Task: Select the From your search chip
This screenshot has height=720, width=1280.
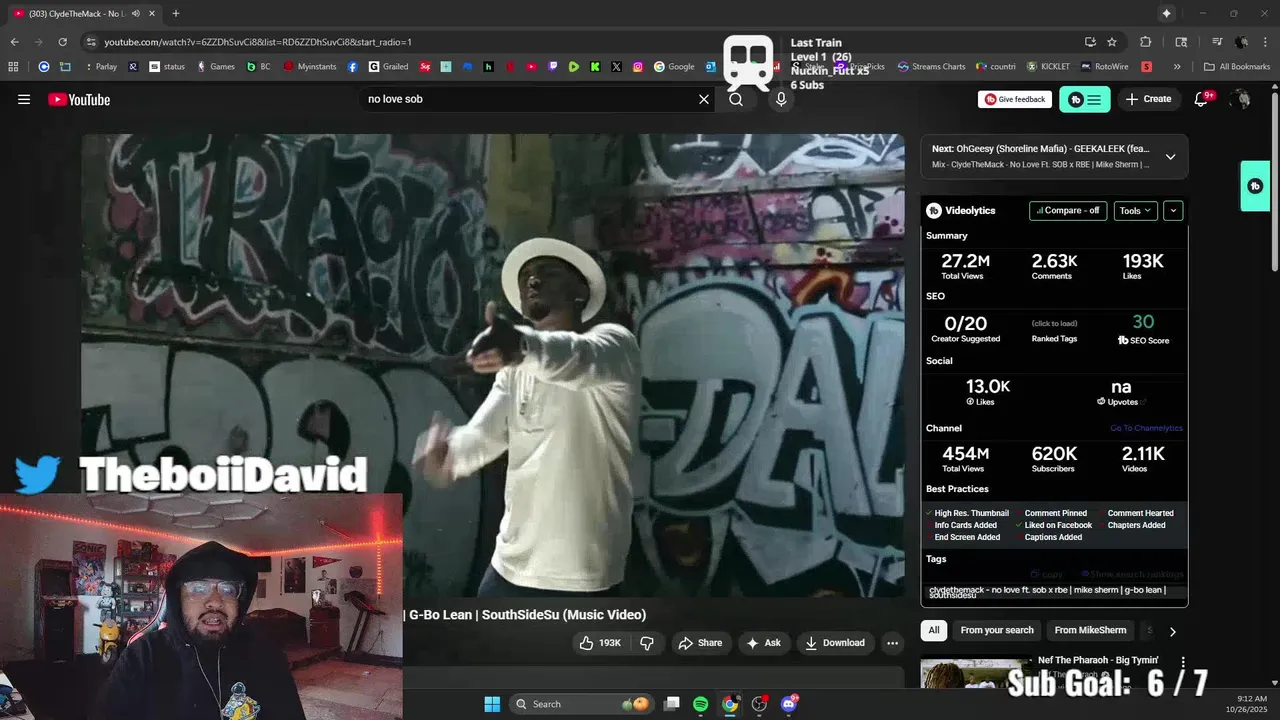Action: 997,630
